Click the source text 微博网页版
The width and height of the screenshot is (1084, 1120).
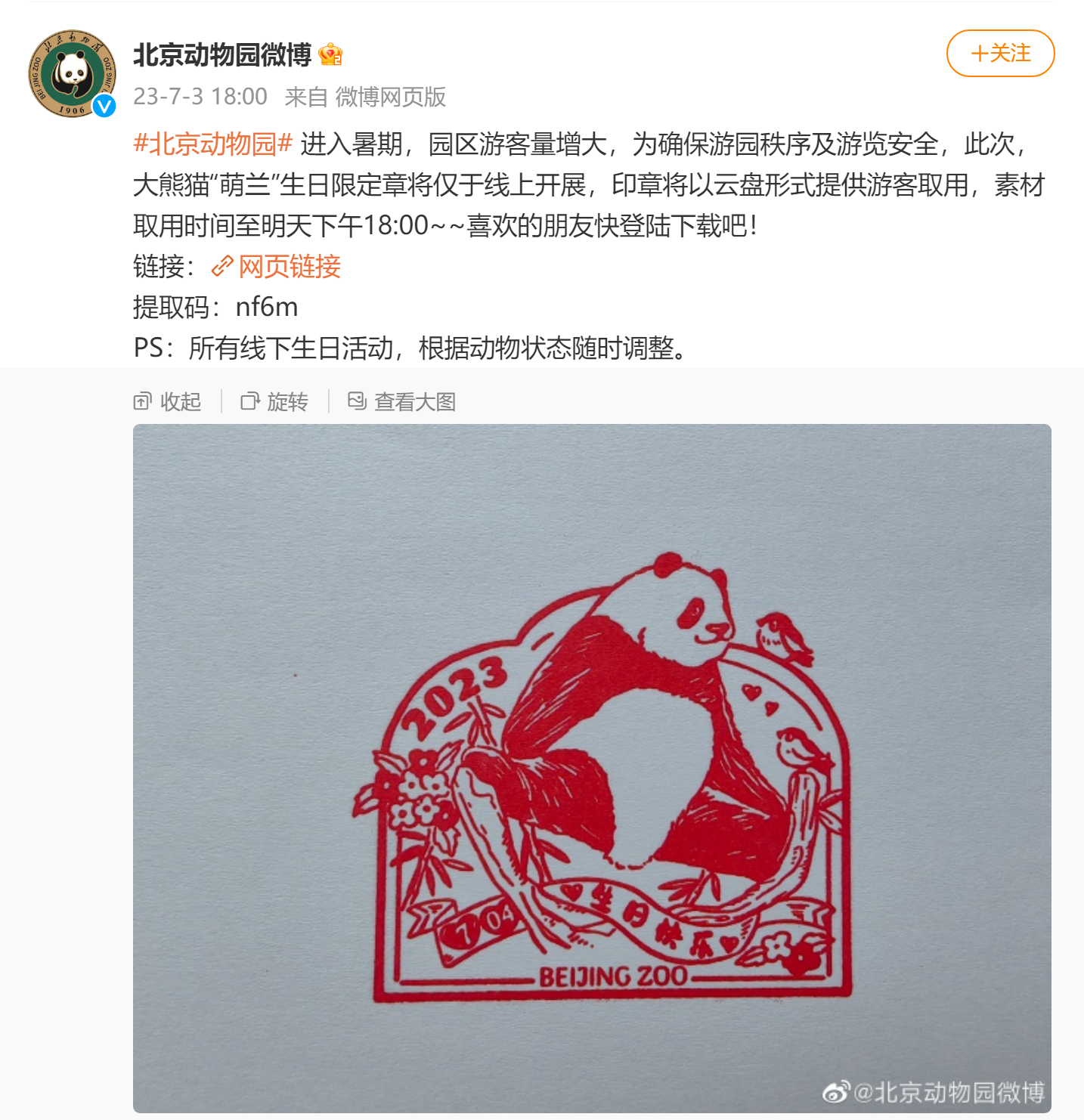[x=391, y=97]
